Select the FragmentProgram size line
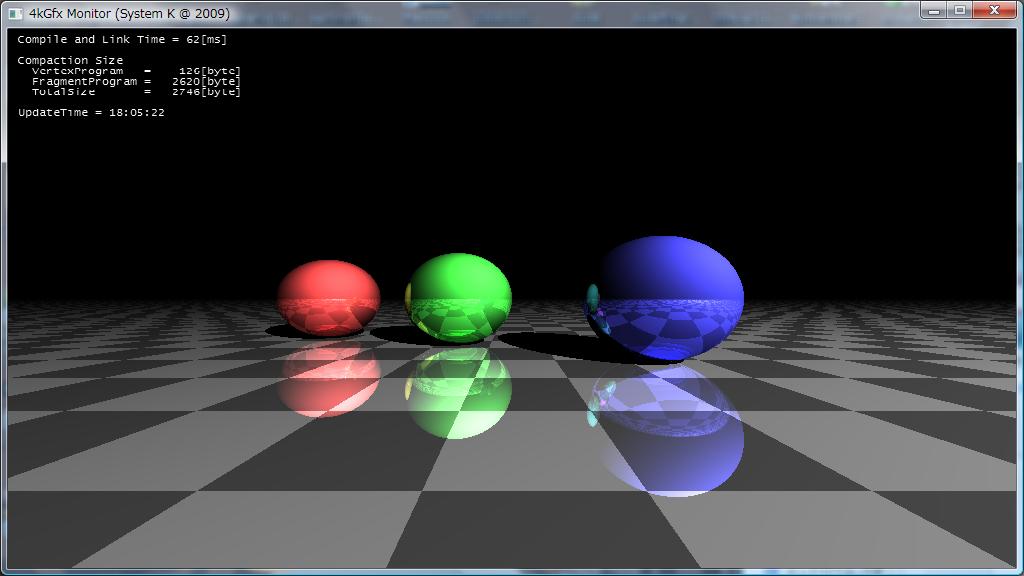 click(x=136, y=81)
